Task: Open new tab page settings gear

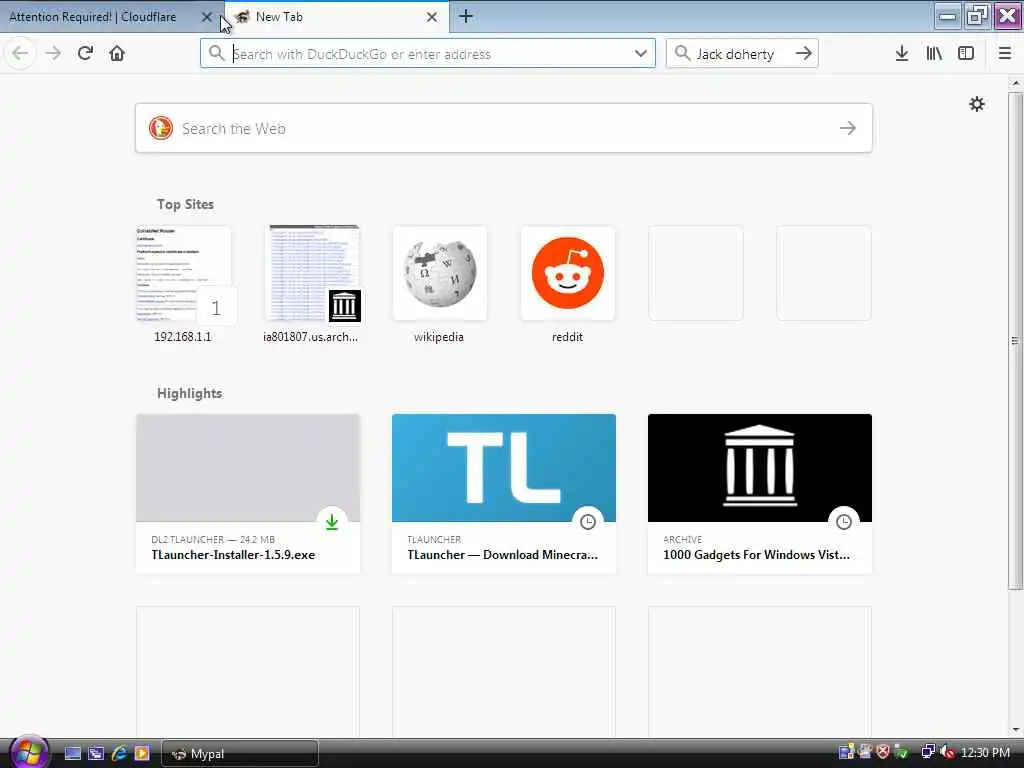Action: tap(976, 104)
